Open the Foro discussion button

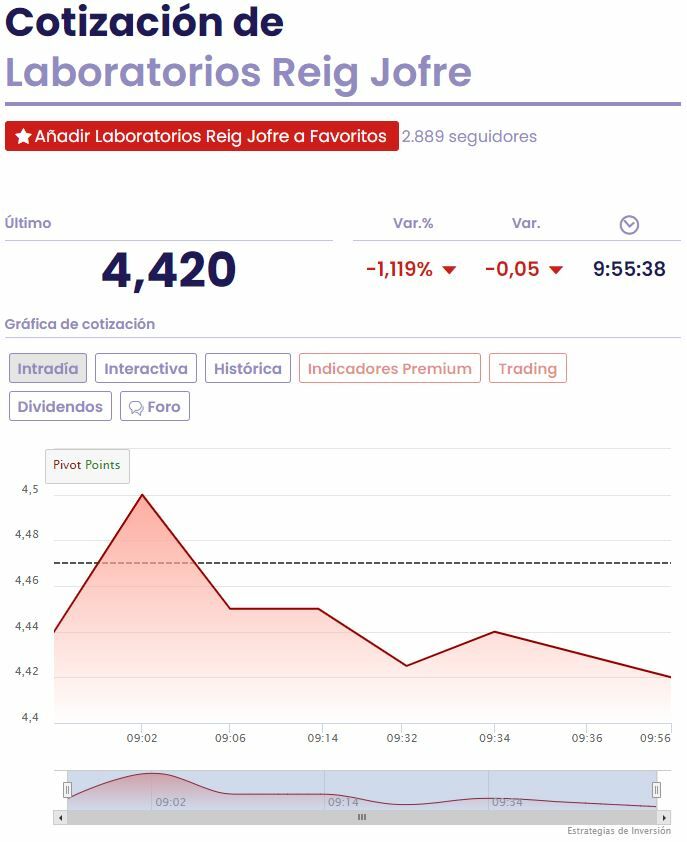[x=155, y=406]
